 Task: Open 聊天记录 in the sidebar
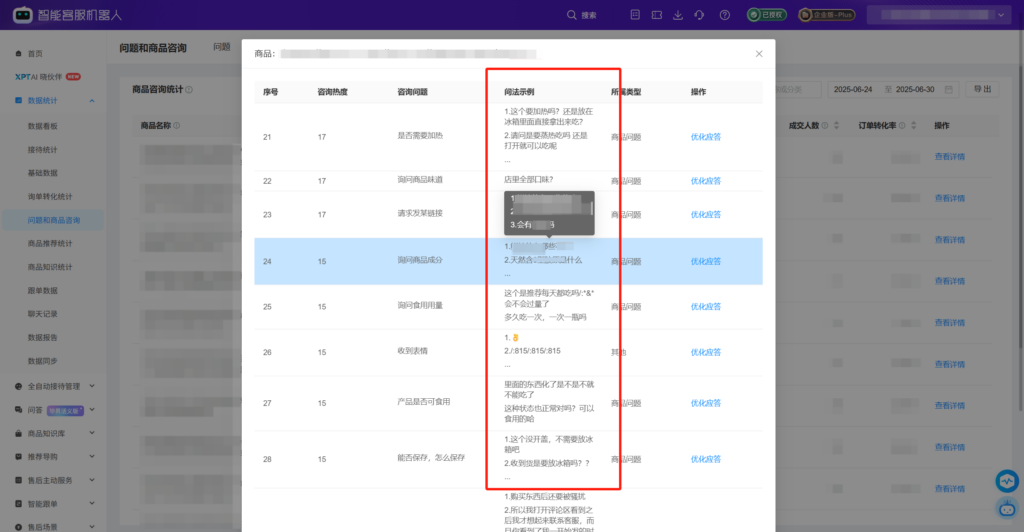(x=42, y=314)
